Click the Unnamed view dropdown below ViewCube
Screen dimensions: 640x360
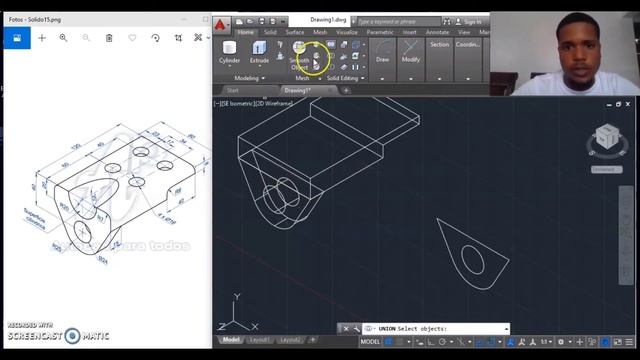(x=607, y=169)
